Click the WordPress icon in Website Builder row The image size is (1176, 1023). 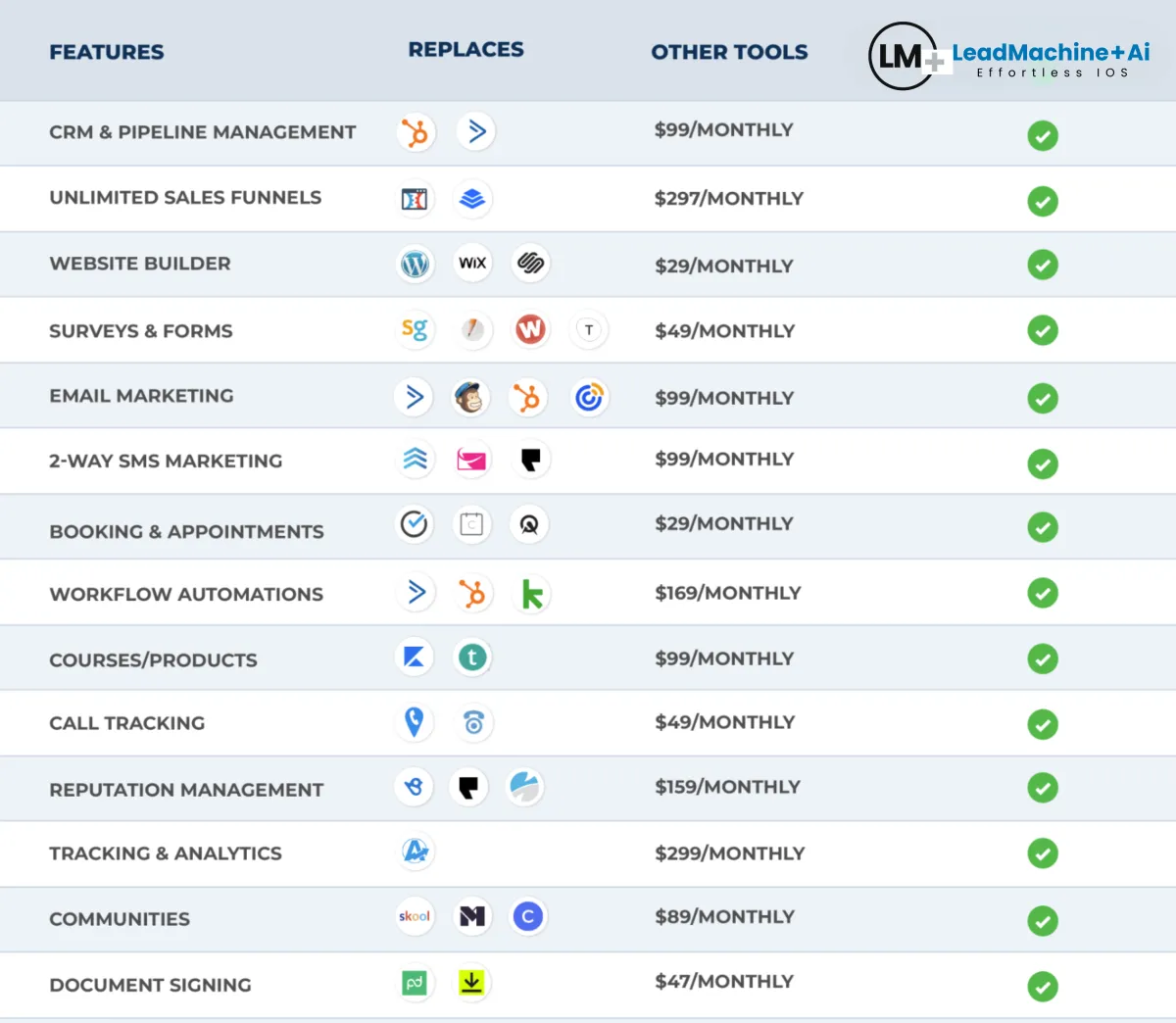[416, 264]
